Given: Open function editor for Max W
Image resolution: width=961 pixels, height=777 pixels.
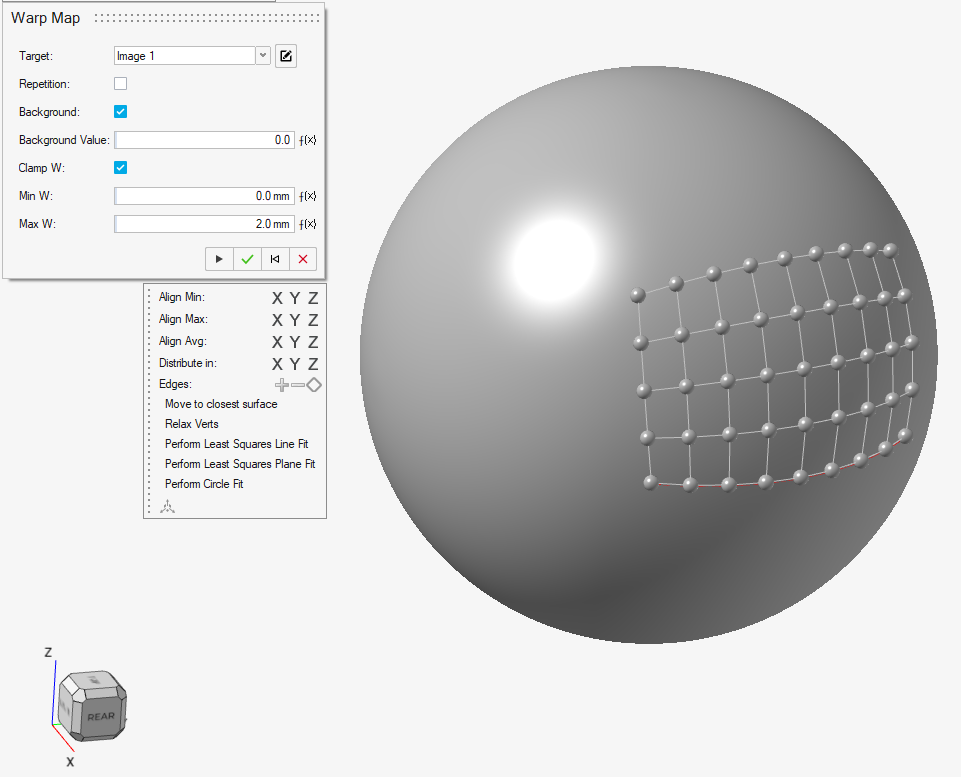Looking at the screenshot, I should 309,225.
